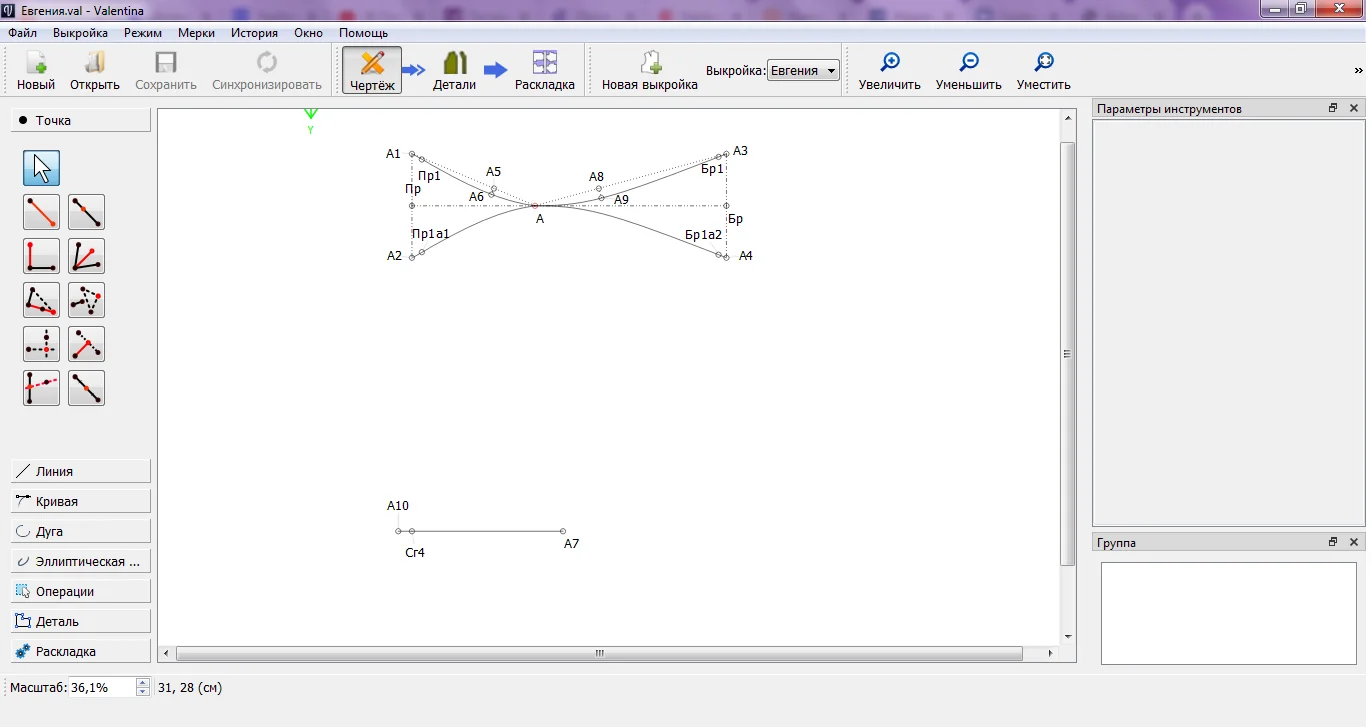The width and height of the screenshot is (1372, 727).
Task: Expand the Кривая tool section
Action: [x=81, y=501]
